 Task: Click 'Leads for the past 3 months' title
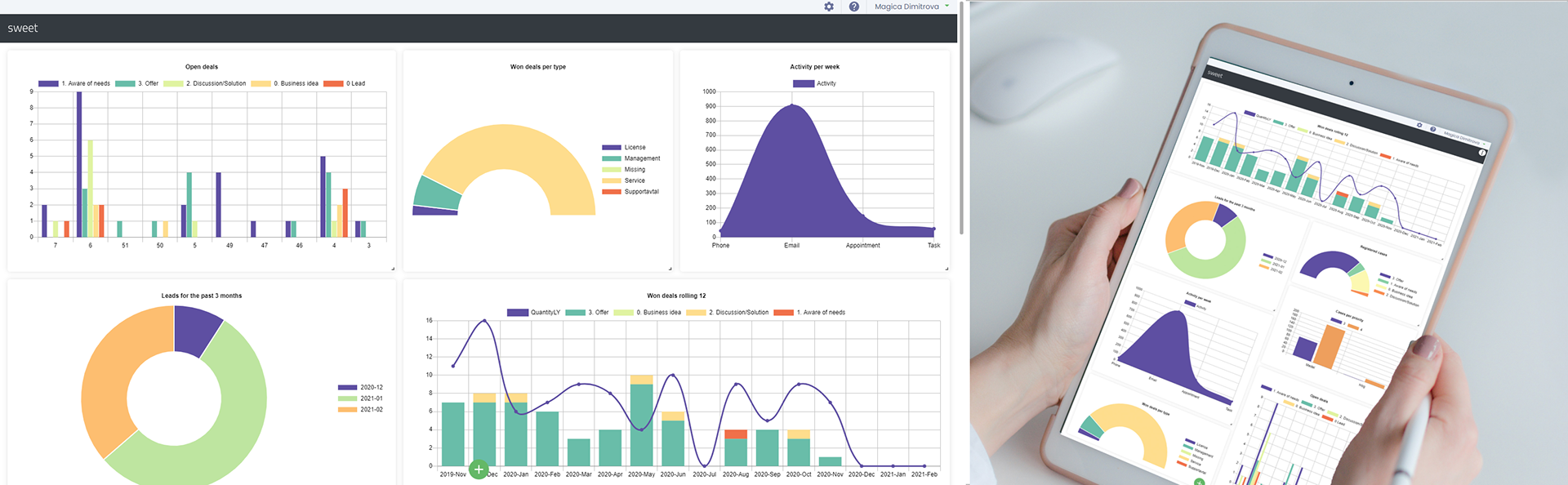pyautogui.click(x=202, y=296)
